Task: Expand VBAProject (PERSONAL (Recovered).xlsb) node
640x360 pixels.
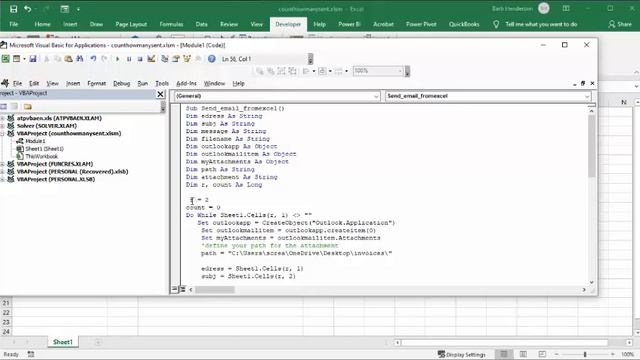Action: point(2,172)
